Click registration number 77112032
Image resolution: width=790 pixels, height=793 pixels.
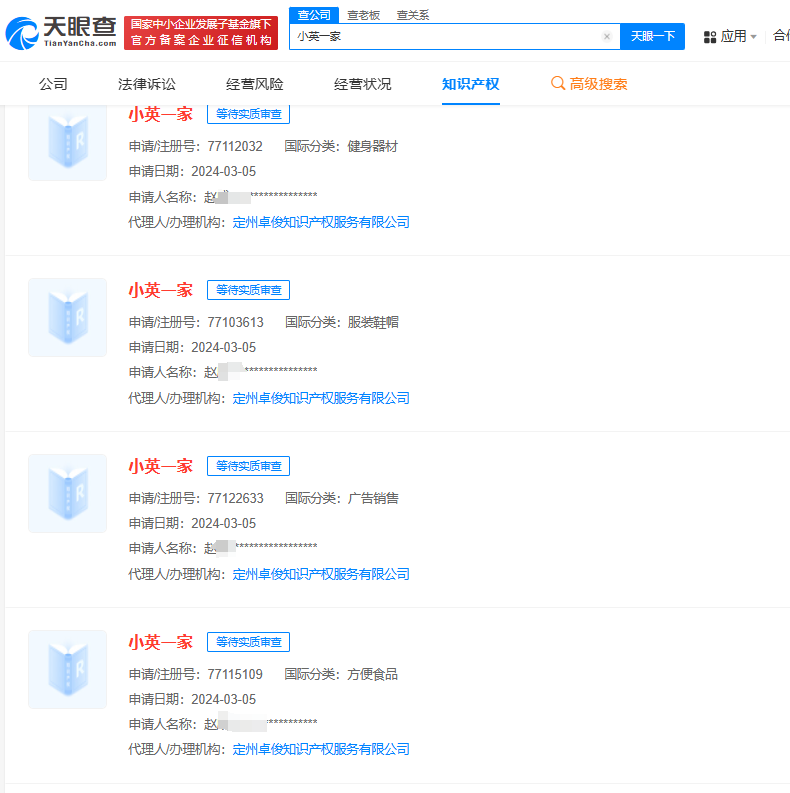tap(235, 146)
